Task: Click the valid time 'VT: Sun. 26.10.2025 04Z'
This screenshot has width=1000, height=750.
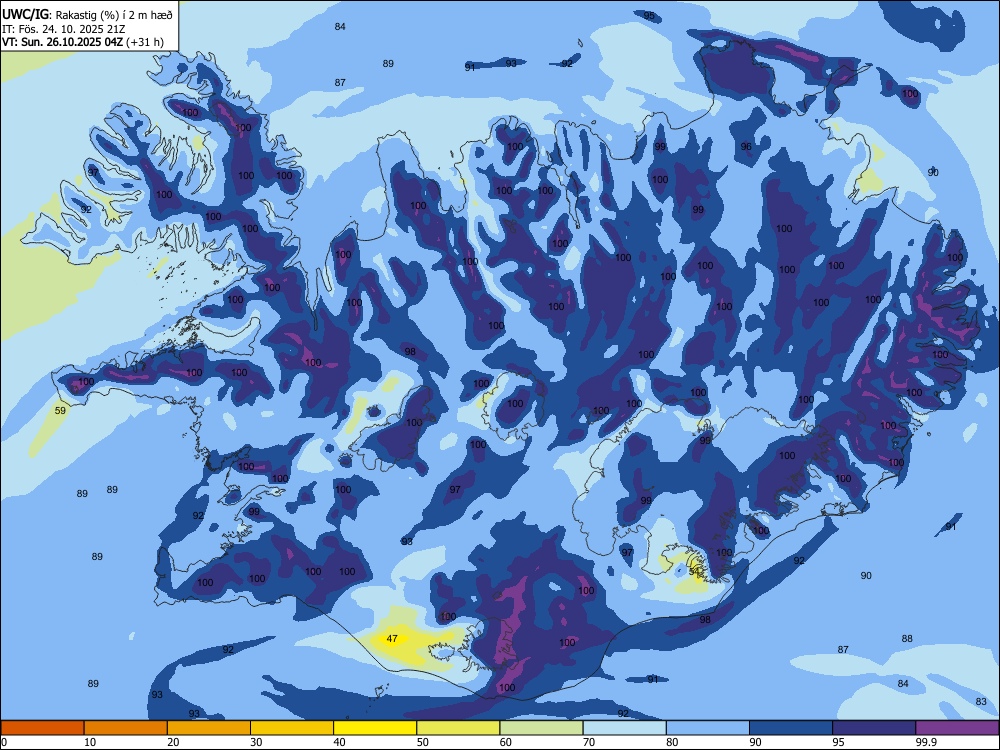Action: click(x=62, y=42)
